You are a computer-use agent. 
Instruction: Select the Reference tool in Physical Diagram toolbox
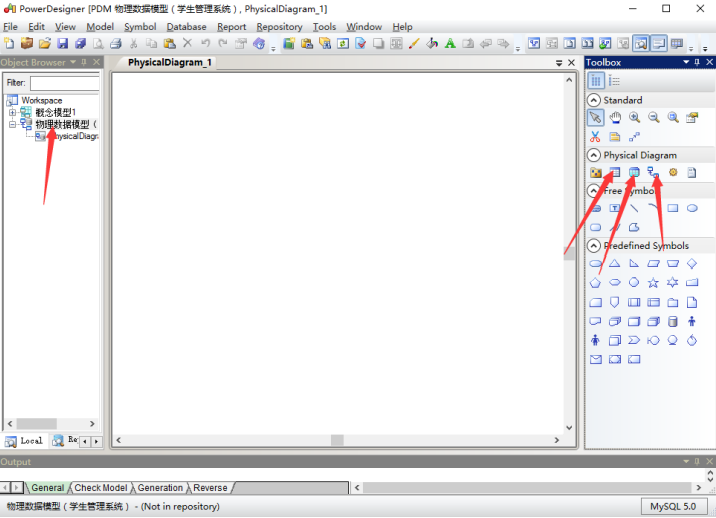tap(653, 173)
